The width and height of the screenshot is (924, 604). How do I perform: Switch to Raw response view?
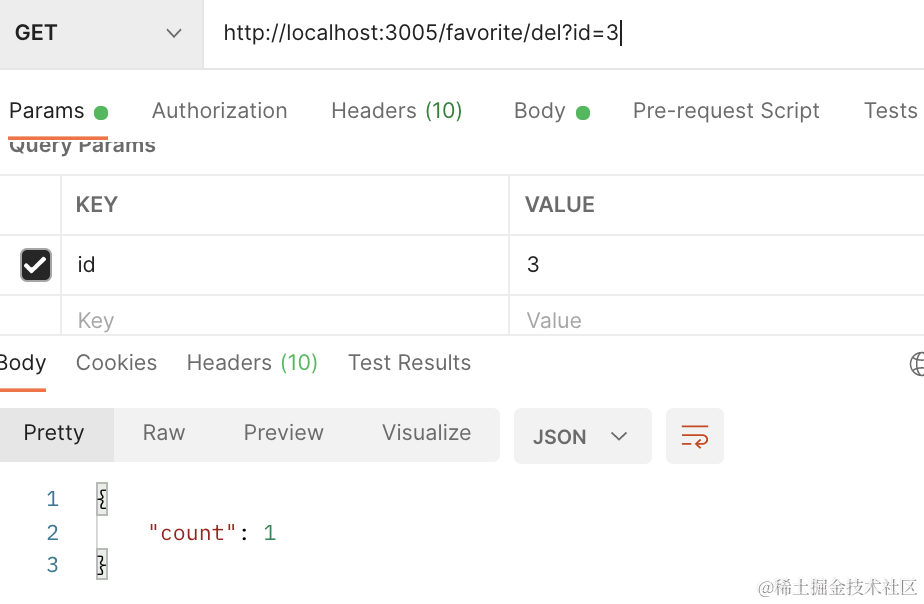coord(164,433)
